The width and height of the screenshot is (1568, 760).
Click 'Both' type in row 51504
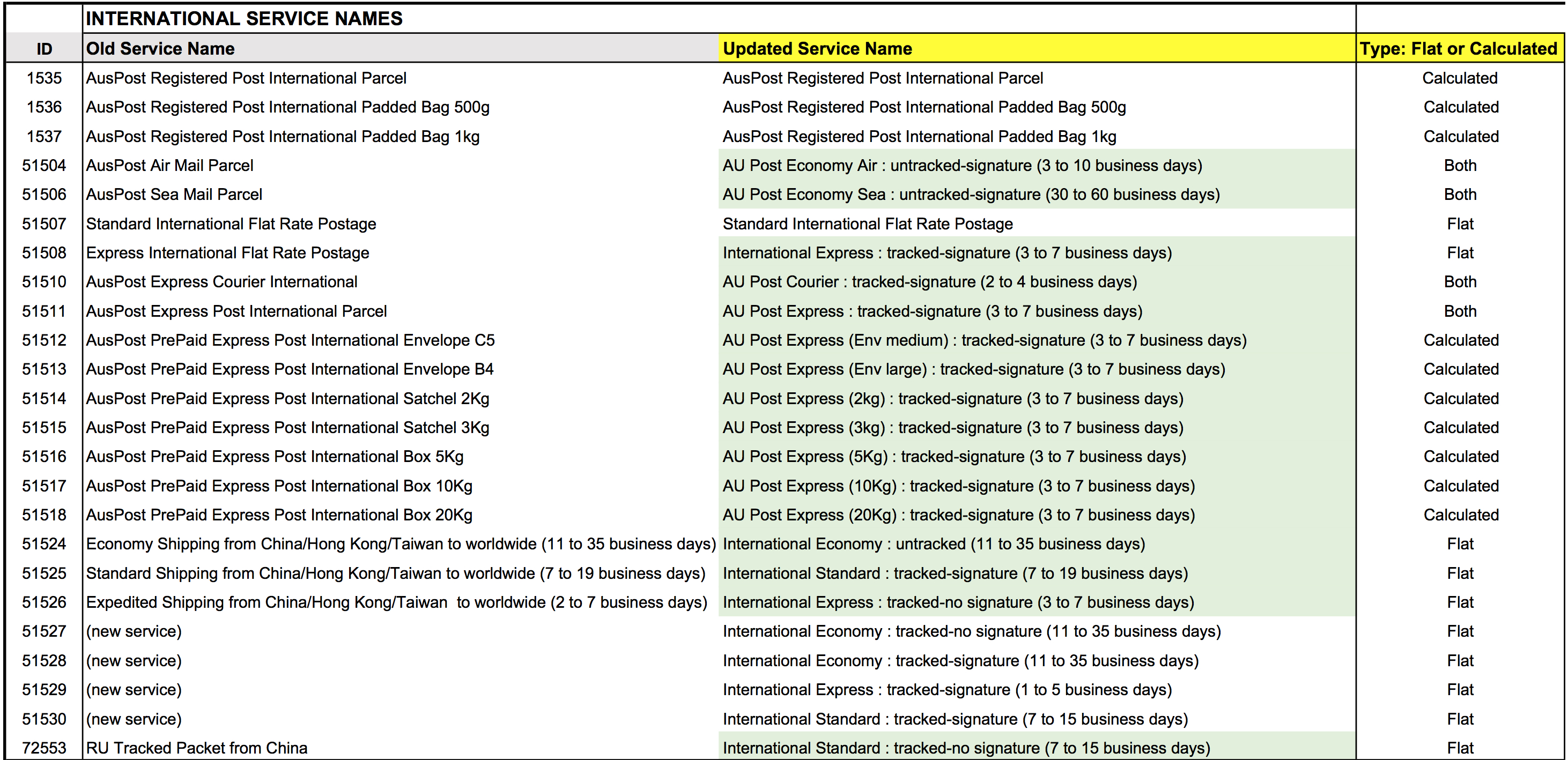coord(1460,166)
